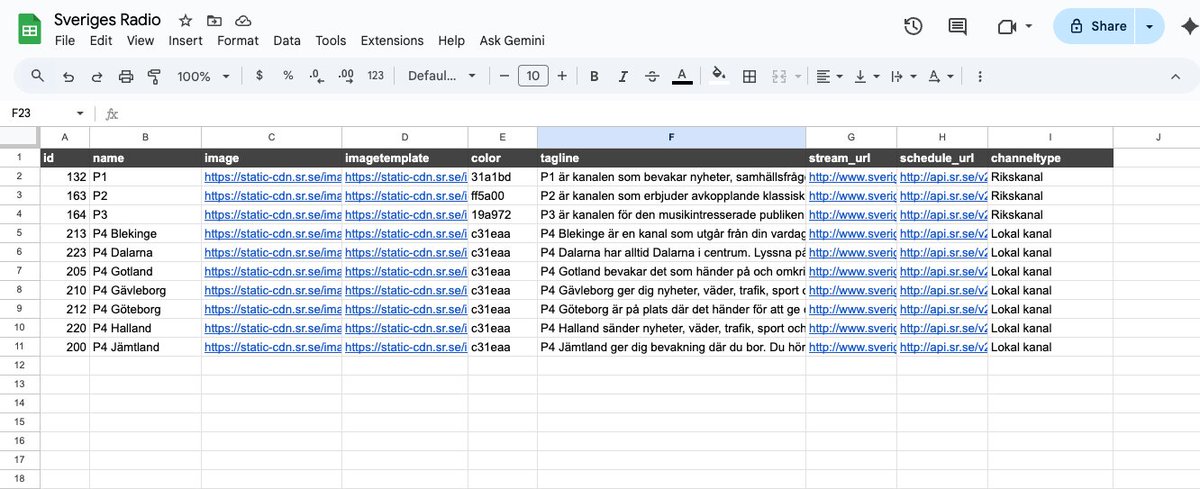Open version history clock icon

tap(912, 27)
